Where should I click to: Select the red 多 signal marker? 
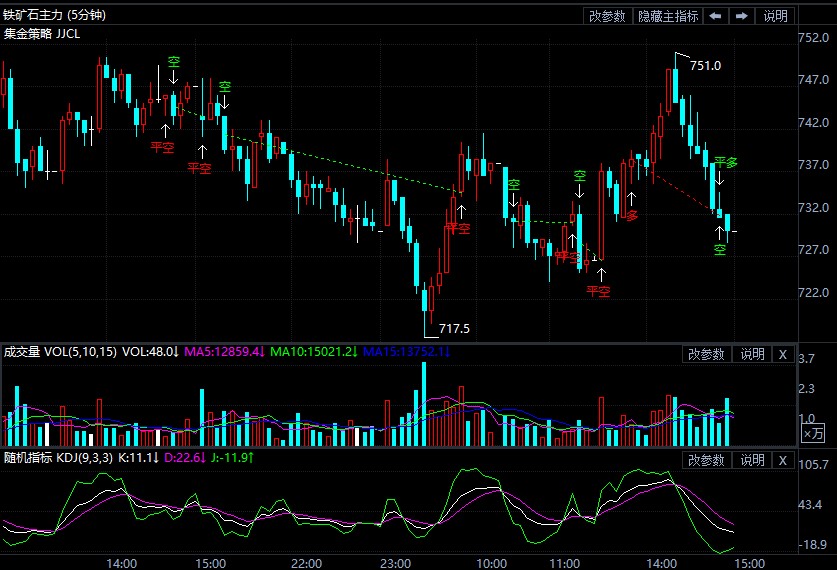point(631,216)
